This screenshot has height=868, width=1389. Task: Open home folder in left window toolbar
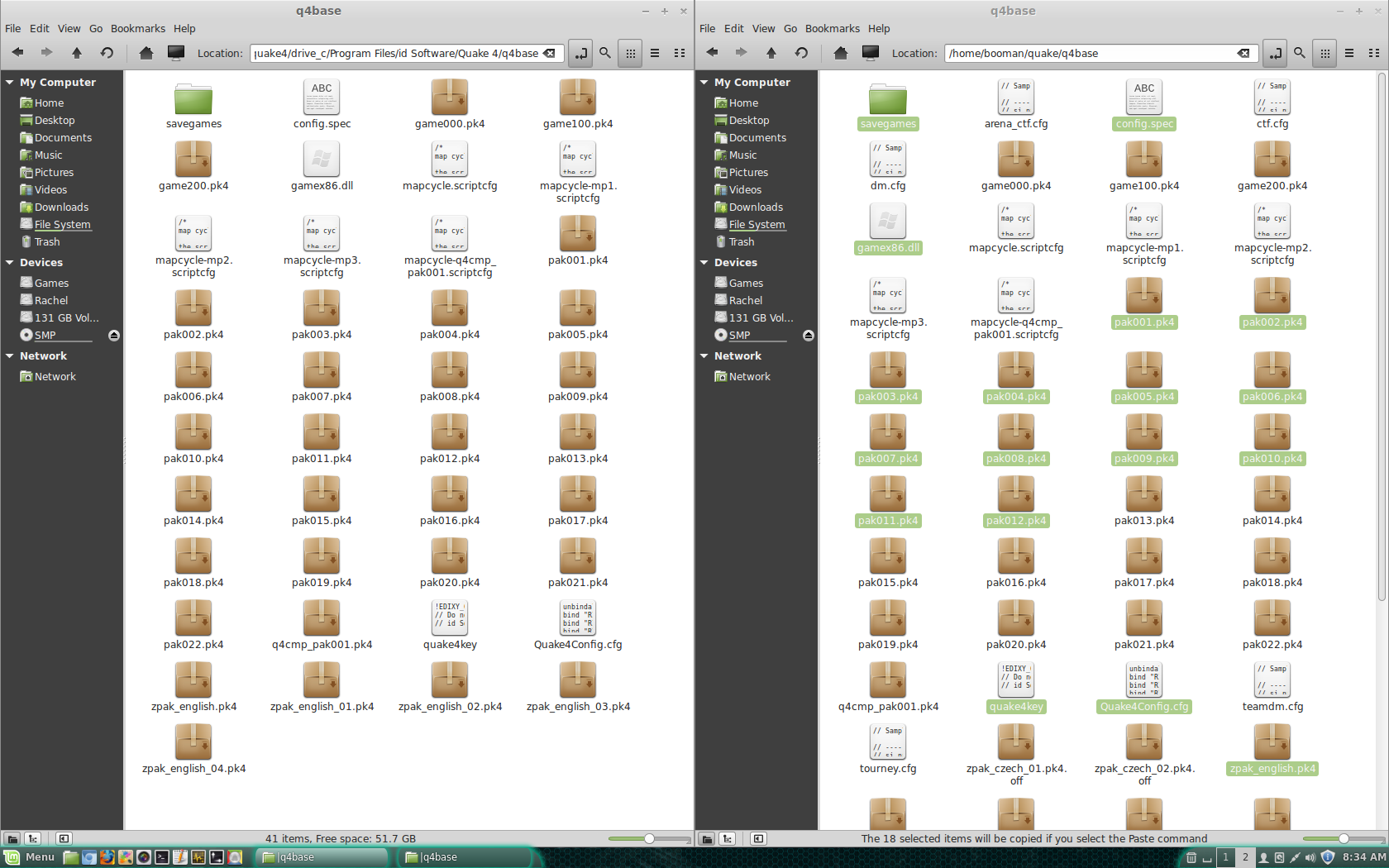pyautogui.click(x=146, y=53)
